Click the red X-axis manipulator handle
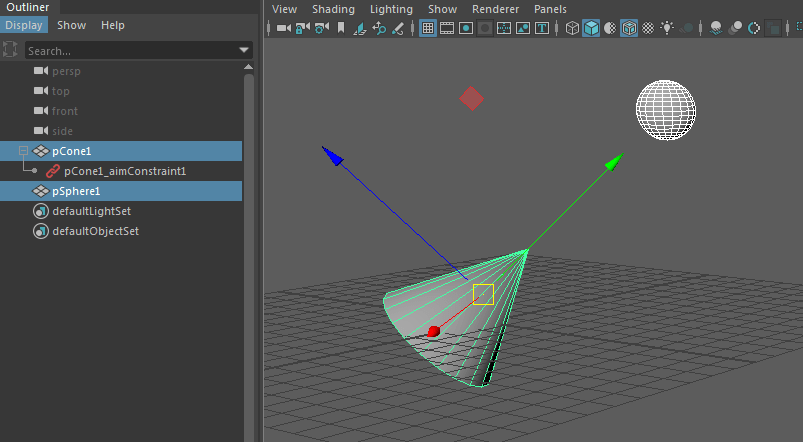The image size is (803, 442). coord(434,331)
